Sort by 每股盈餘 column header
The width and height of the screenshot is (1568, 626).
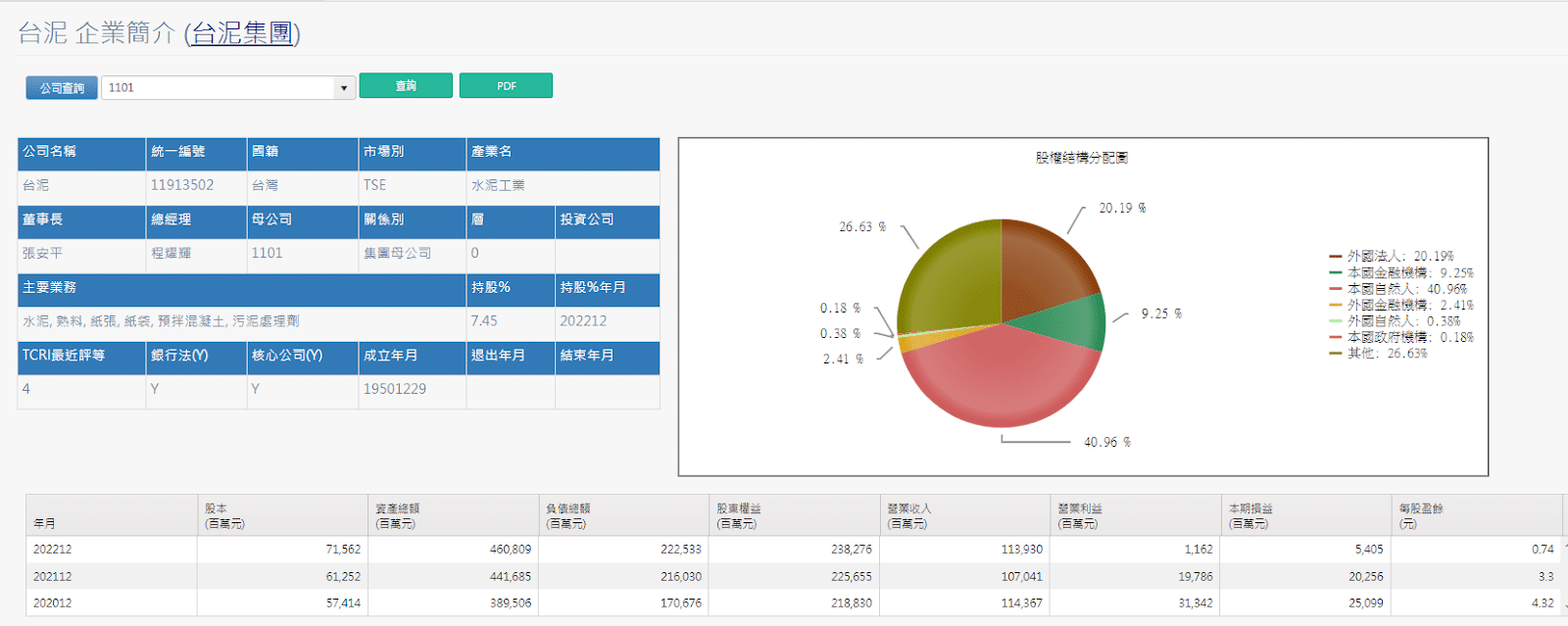tap(1420, 515)
